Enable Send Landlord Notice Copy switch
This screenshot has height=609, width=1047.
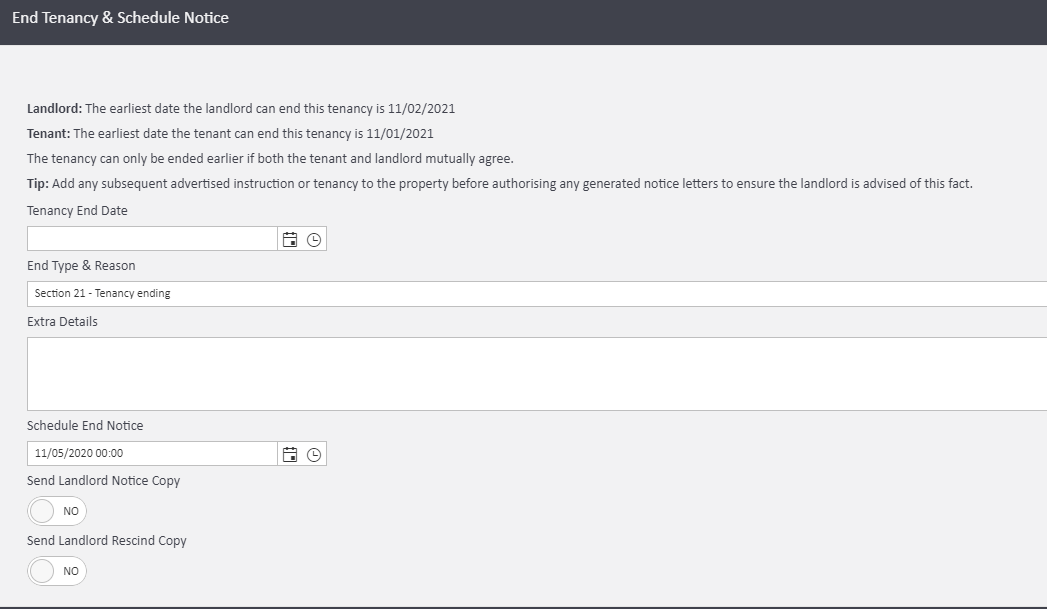coord(57,511)
